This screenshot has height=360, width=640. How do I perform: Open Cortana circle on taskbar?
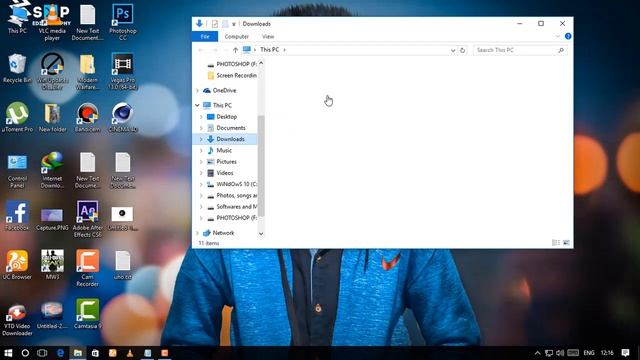[x=25, y=353]
